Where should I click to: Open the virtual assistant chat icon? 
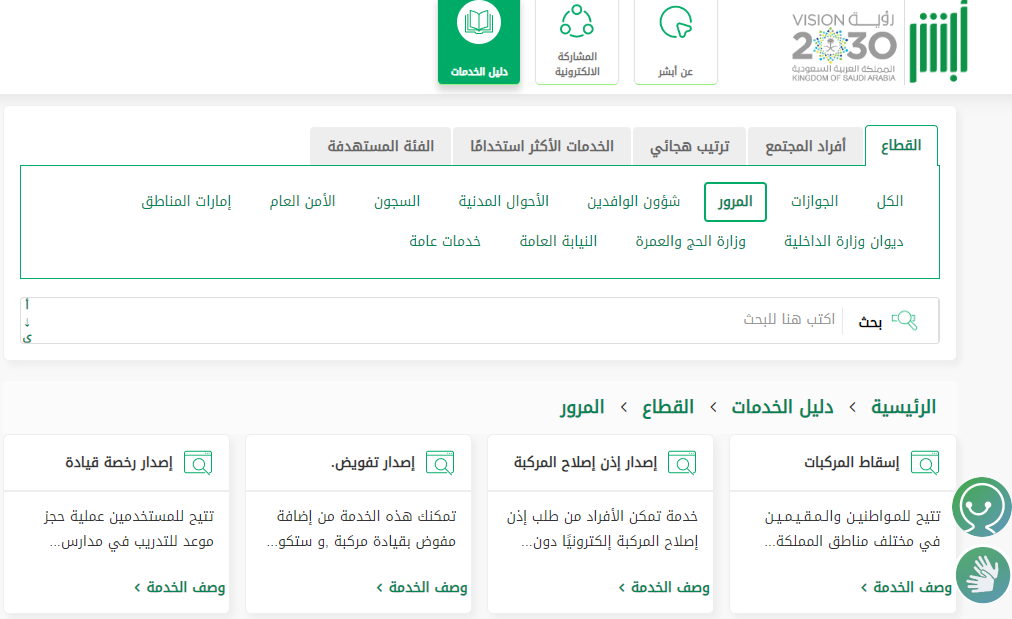pos(980,507)
